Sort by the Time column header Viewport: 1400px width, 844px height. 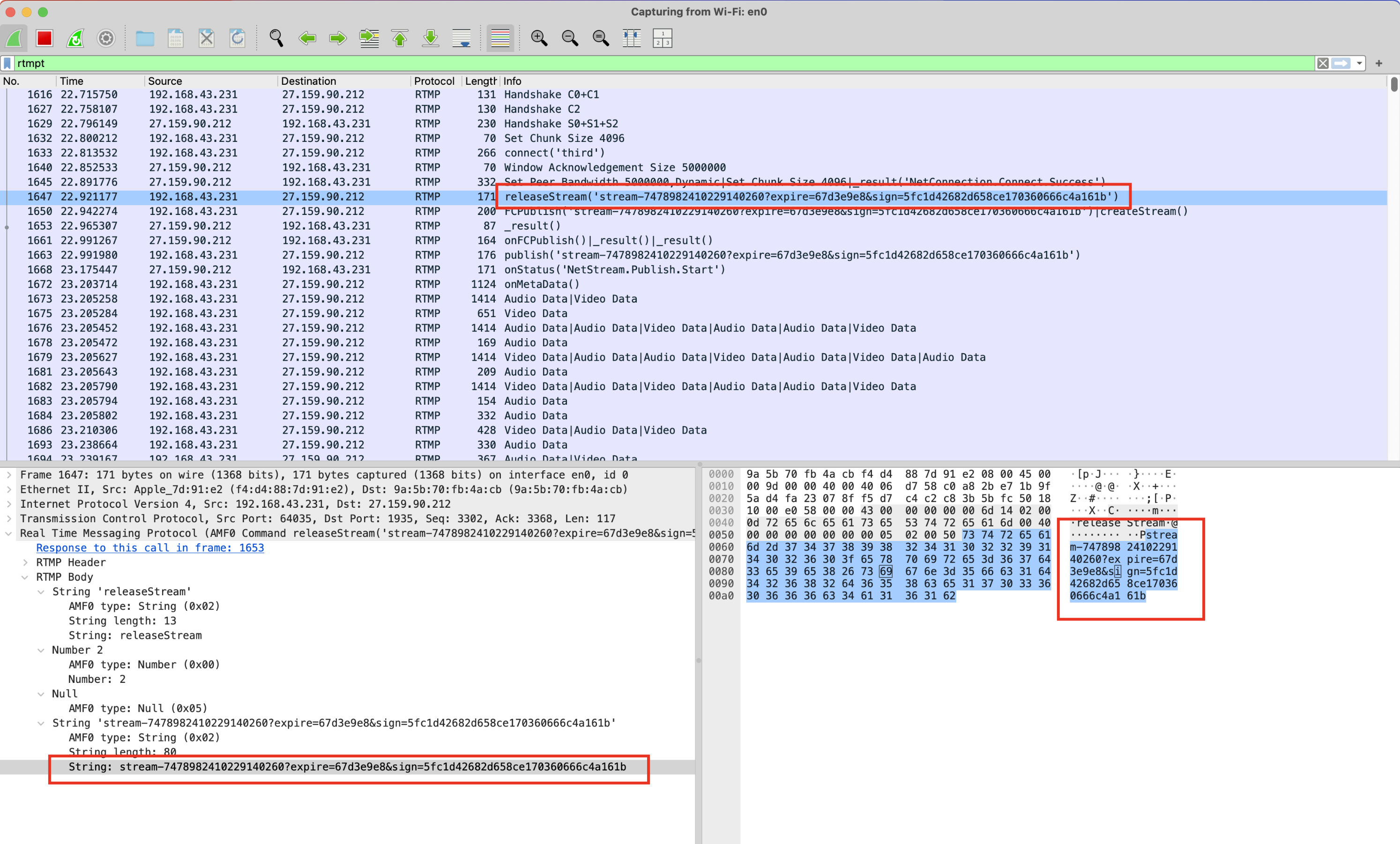tap(72, 81)
